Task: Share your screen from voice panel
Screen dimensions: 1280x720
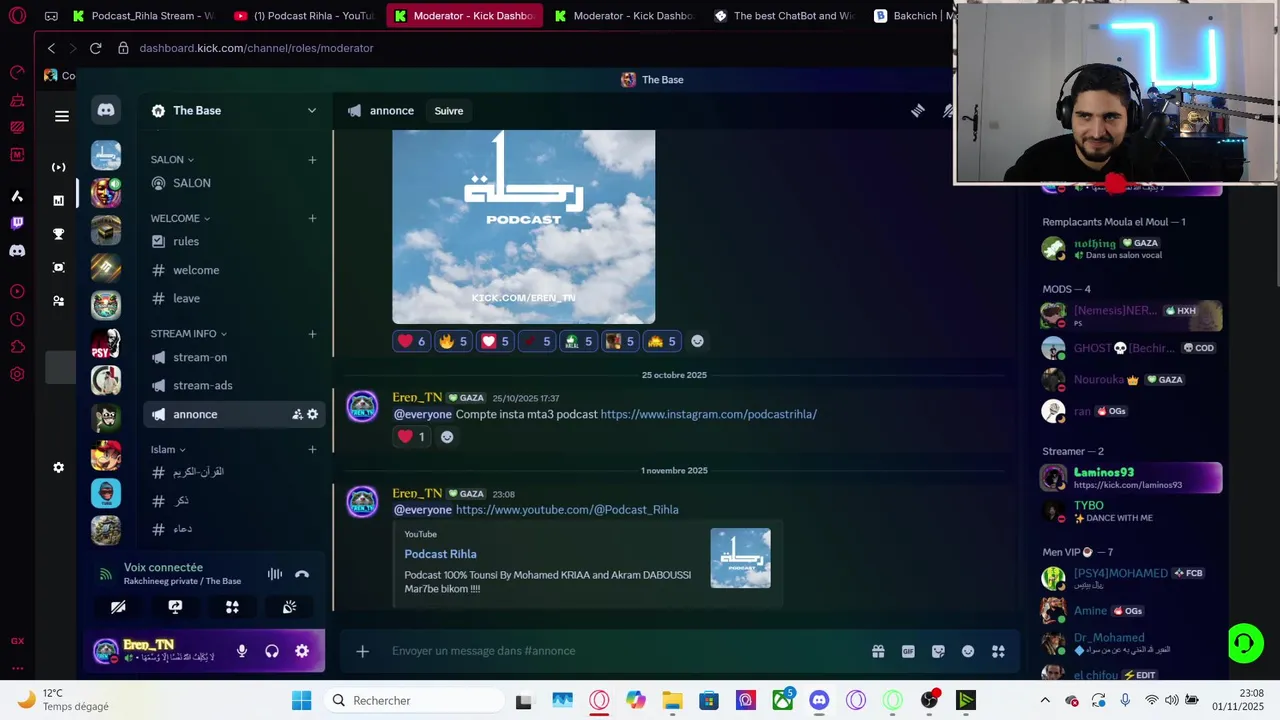Action: [x=175, y=607]
